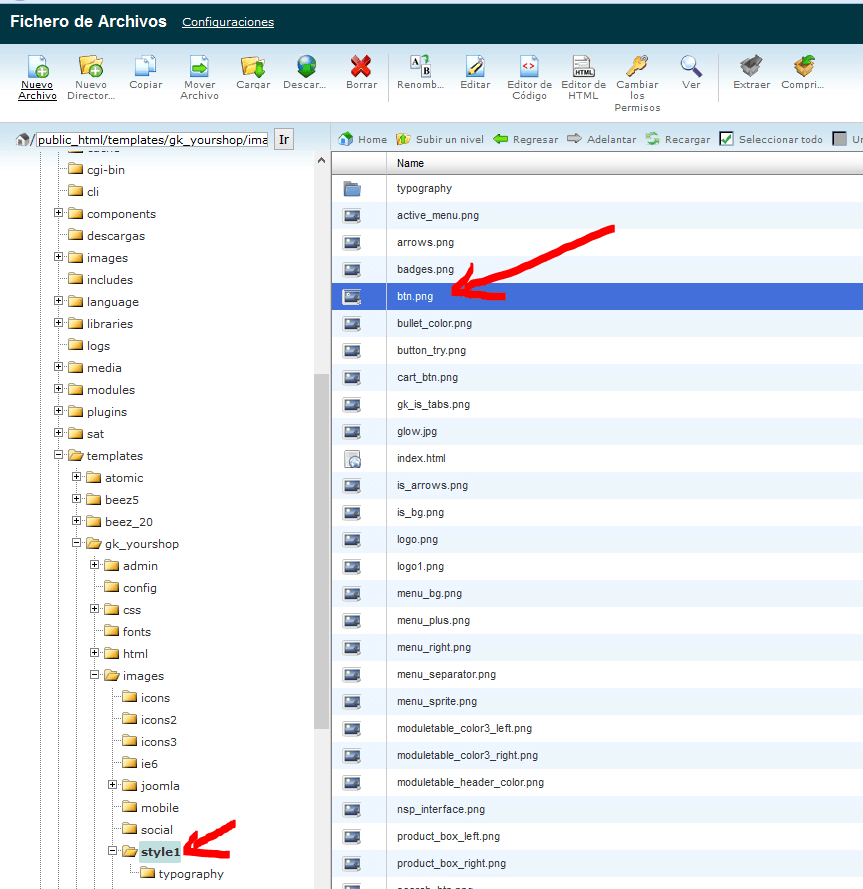Screen dimensions: 863x889
Task: Click the Renombrar toolbar icon
Action: [x=420, y=66]
